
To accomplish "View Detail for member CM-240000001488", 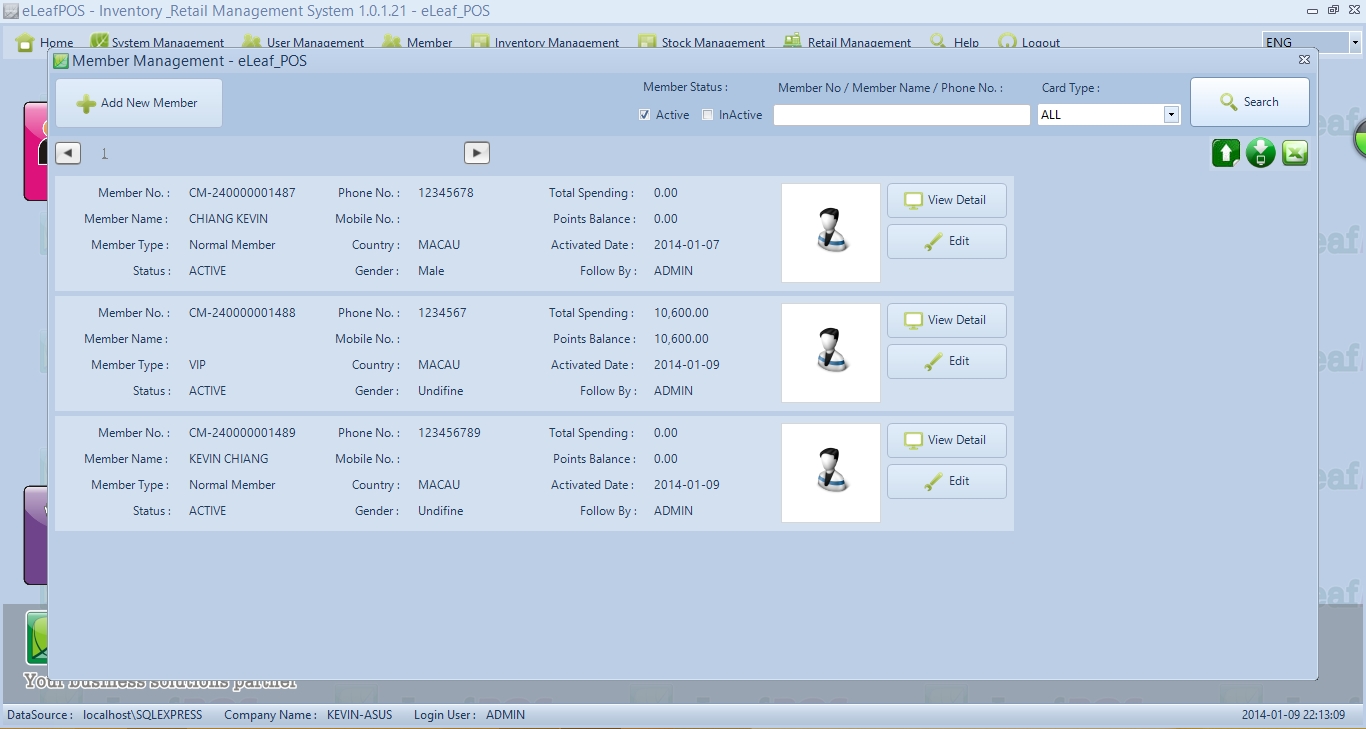I will click(x=946, y=320).
